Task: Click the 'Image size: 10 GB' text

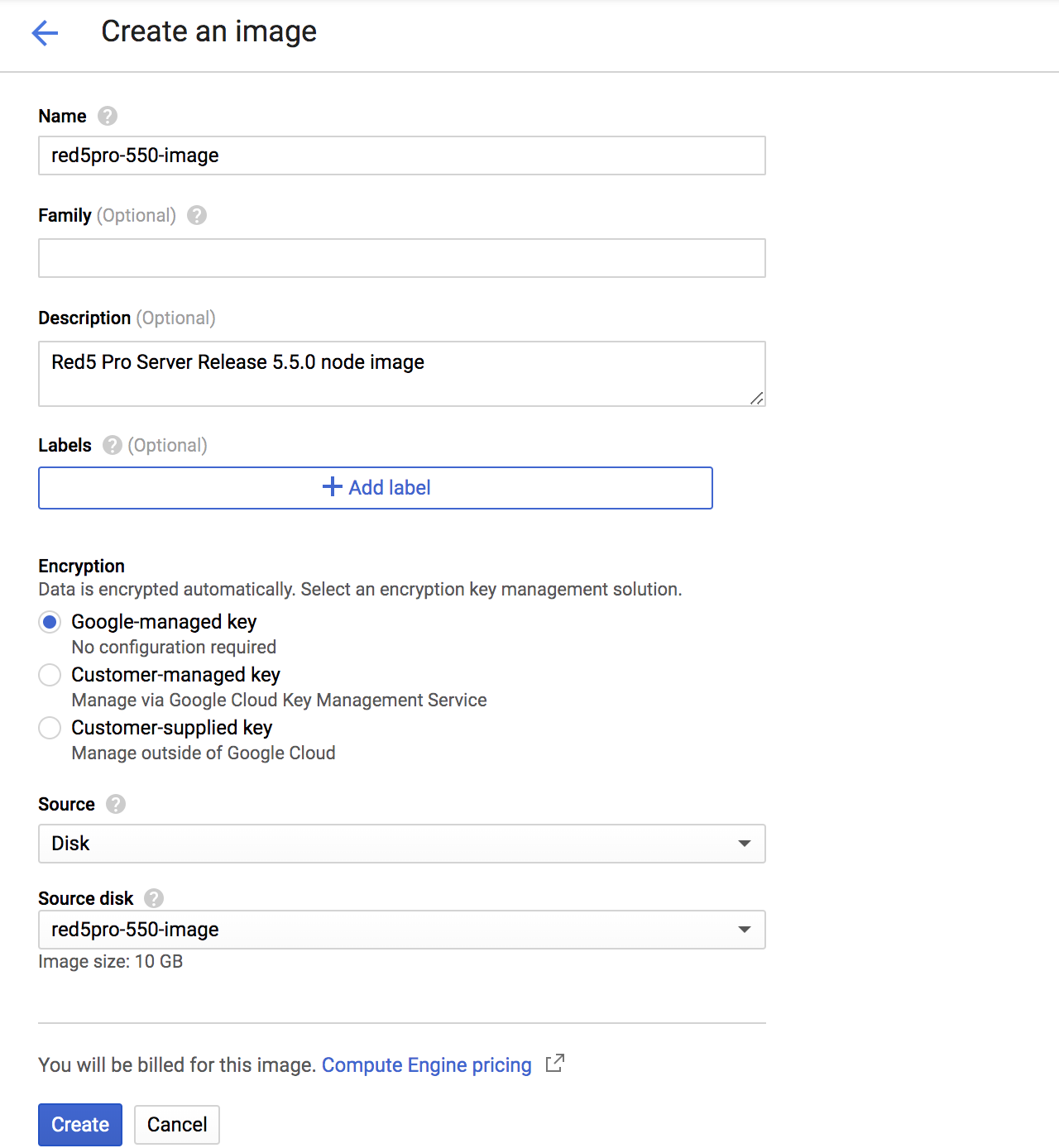Action: tap(111, 961)
